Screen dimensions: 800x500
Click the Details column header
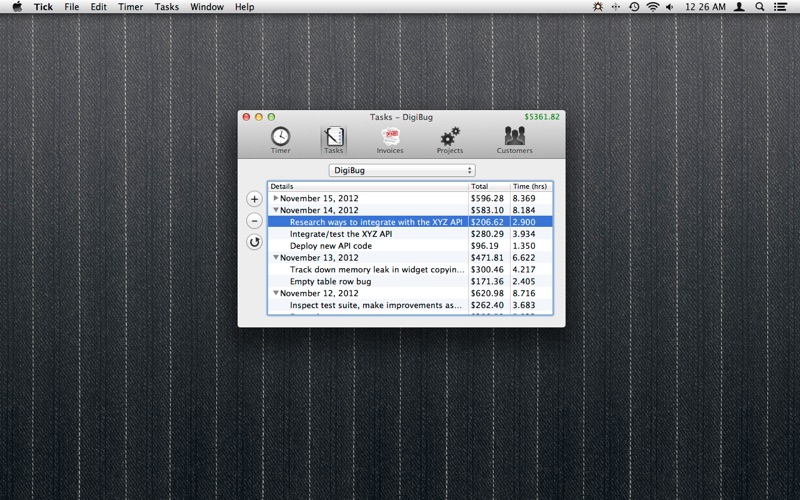368,186
